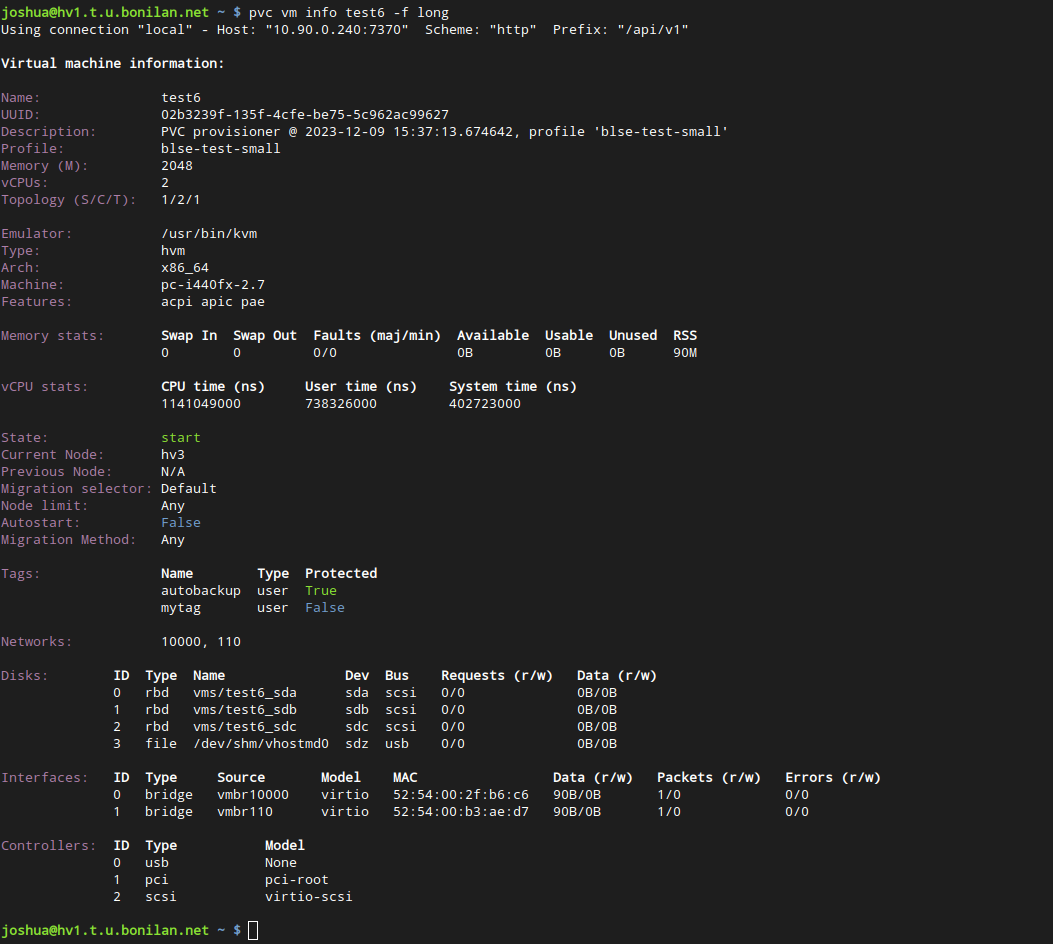Click the green start state indicator
1053x944 pixels.
[180, 437]
